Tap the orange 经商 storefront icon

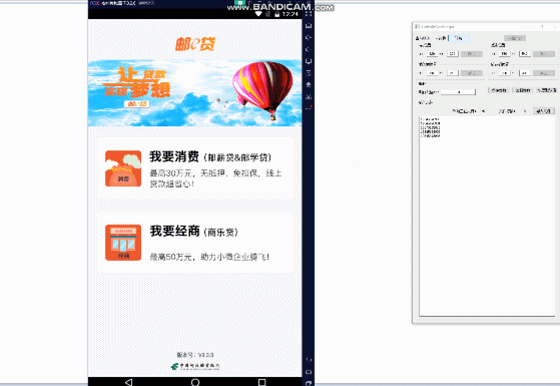pos(123,242)
